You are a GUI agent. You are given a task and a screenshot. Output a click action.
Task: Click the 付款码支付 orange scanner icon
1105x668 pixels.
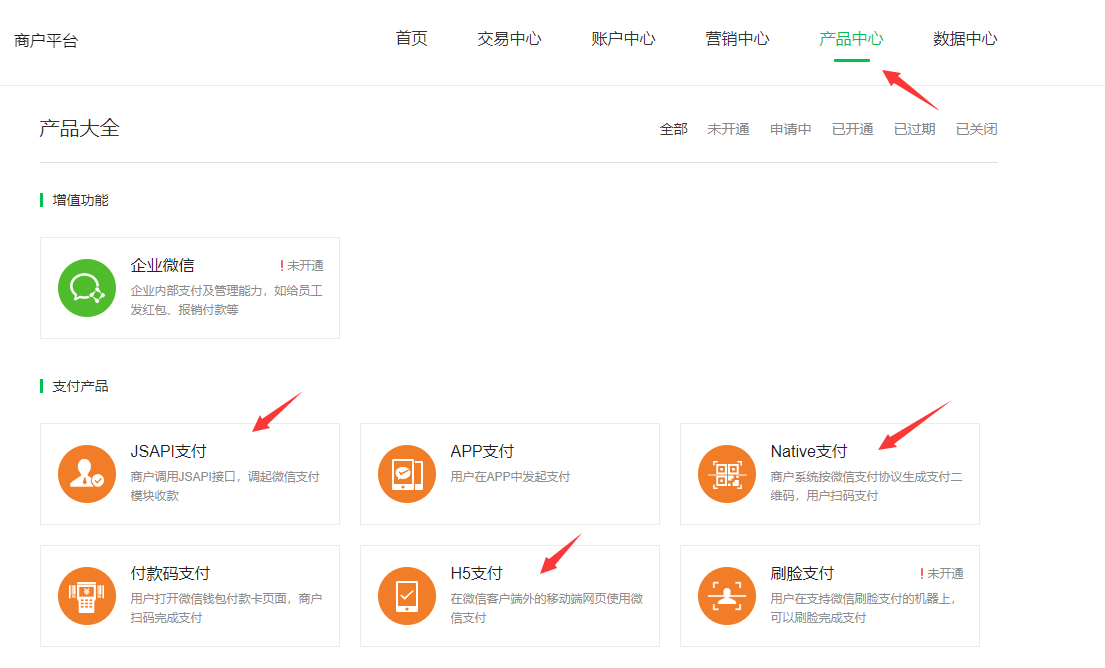pos(87,596)
